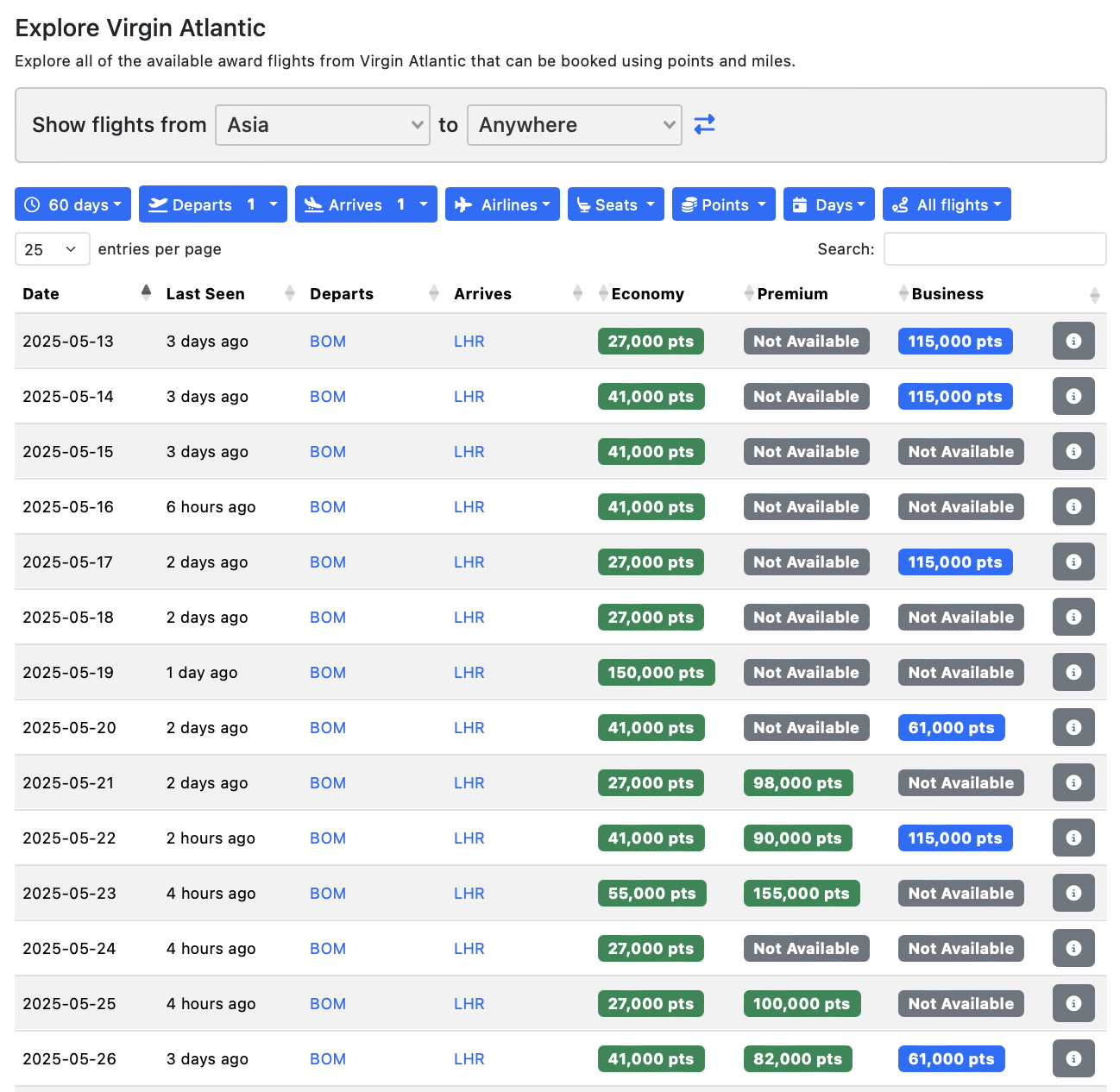1120x1092 pixels.
Task: Open info for the 2025-05-19 flight
Action: click(x=1073, y=672)
